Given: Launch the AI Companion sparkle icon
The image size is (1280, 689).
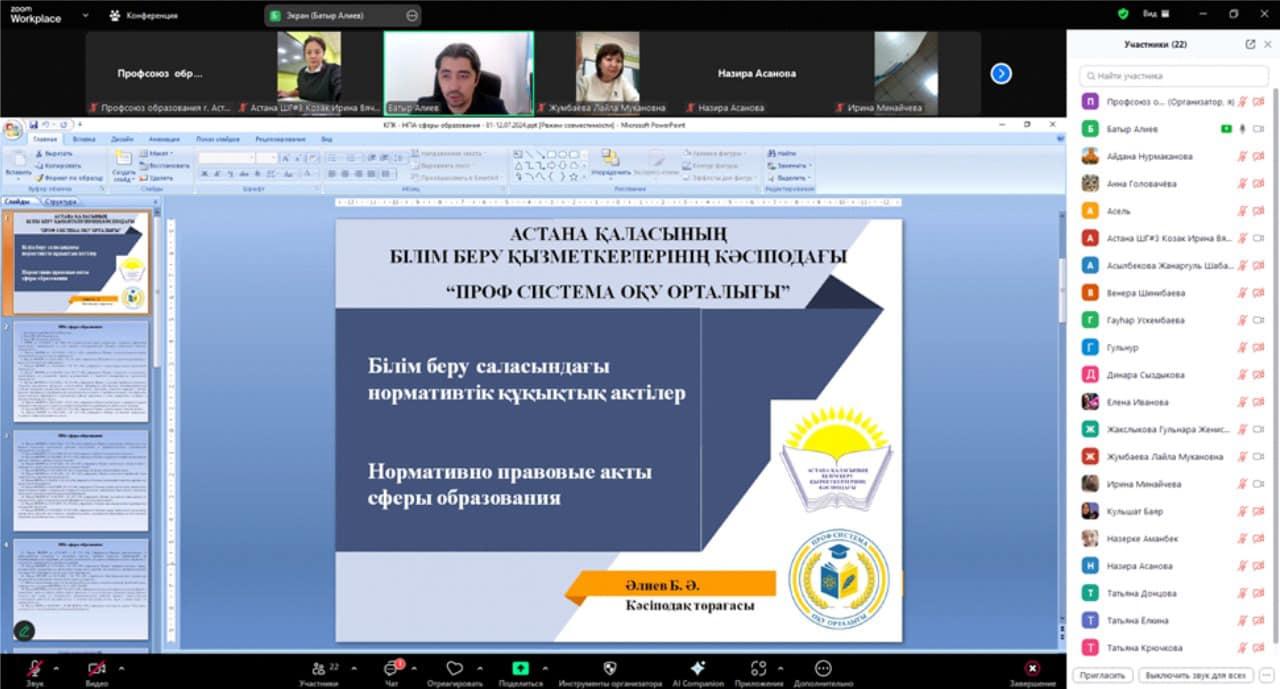Looking at the screenshot, I should [x=698, y=669].
